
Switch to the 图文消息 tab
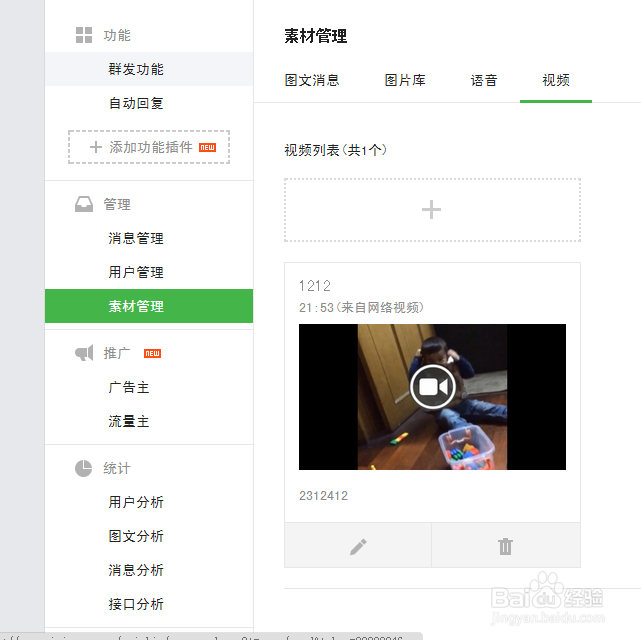point(312,80)
